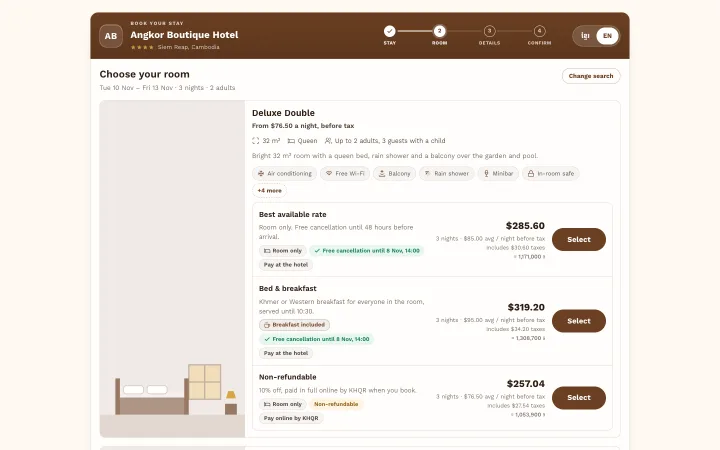720x450 pixels.
Task: Click the Deluxe Double room title
Action: pyautogui.click(x=283, y=113)
